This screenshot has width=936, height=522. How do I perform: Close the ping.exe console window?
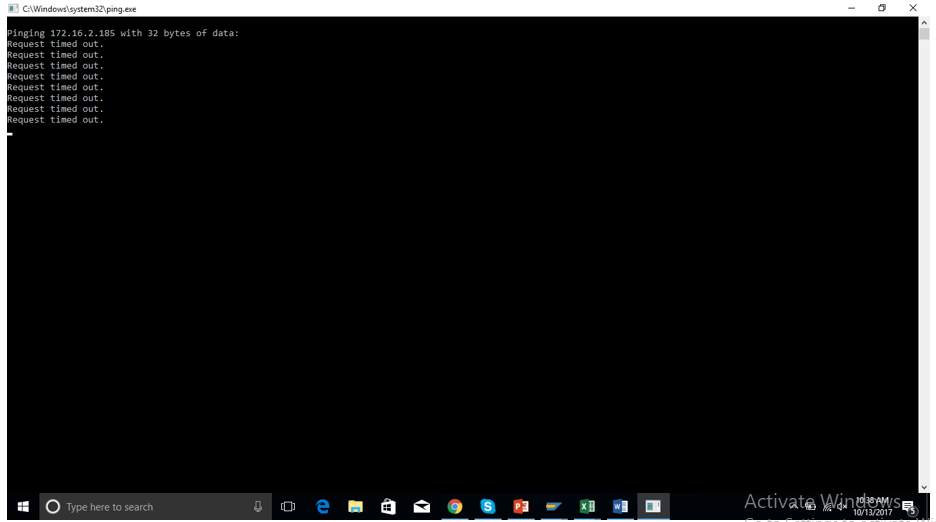tap(913, 8)
